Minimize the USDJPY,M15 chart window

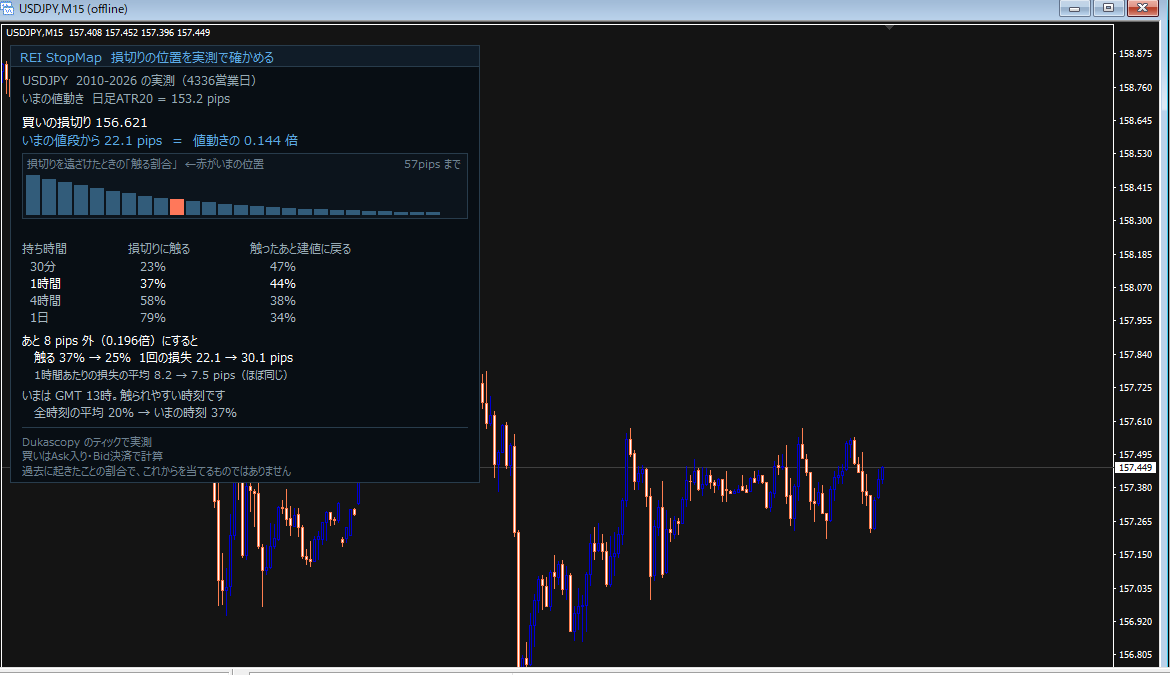pyautogui.click(x=1074, y=8)
